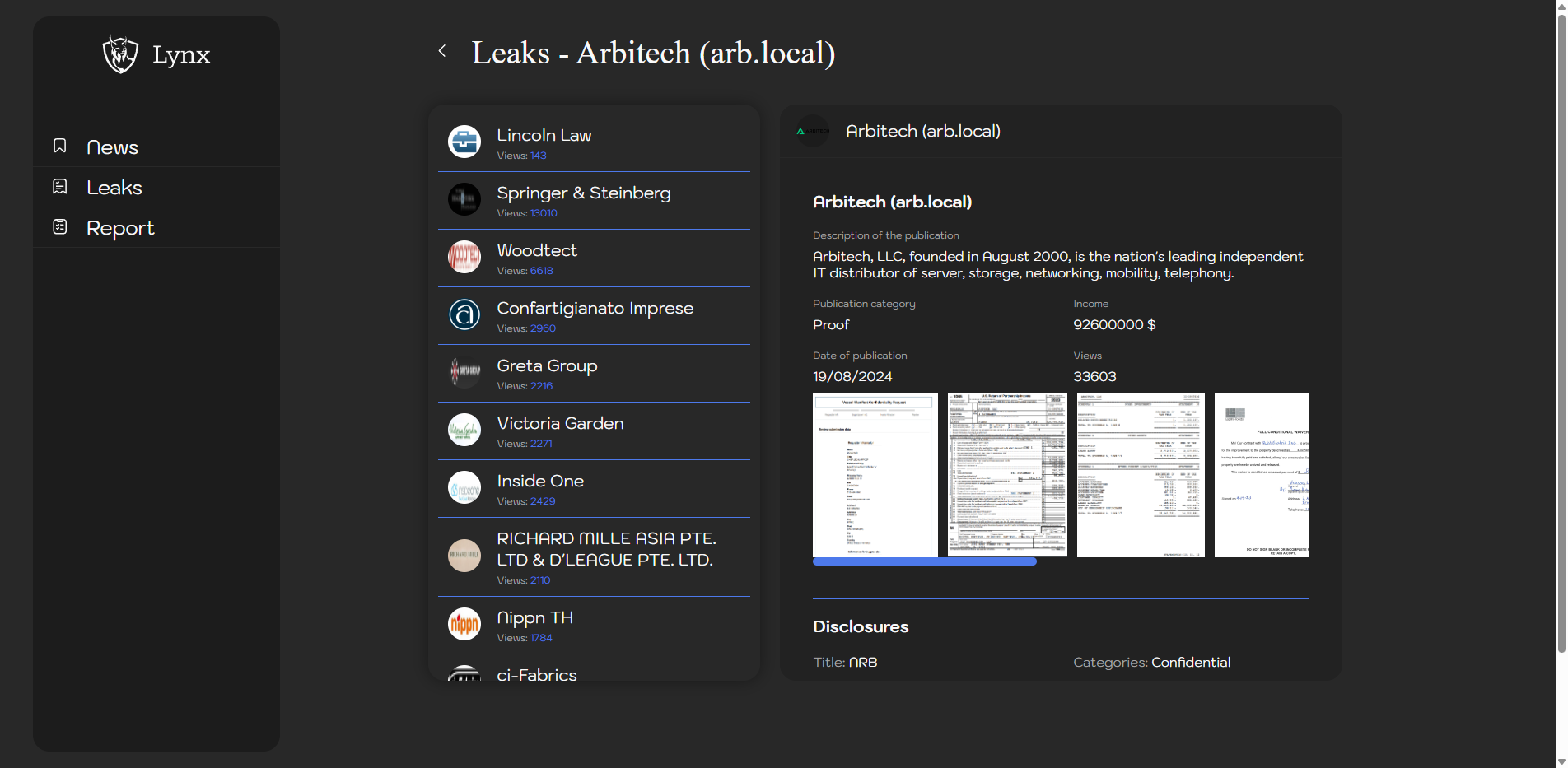Click the Report checklist icon in sidebar
This screenshot has width=1568, height=768.
tap(60, 226)
